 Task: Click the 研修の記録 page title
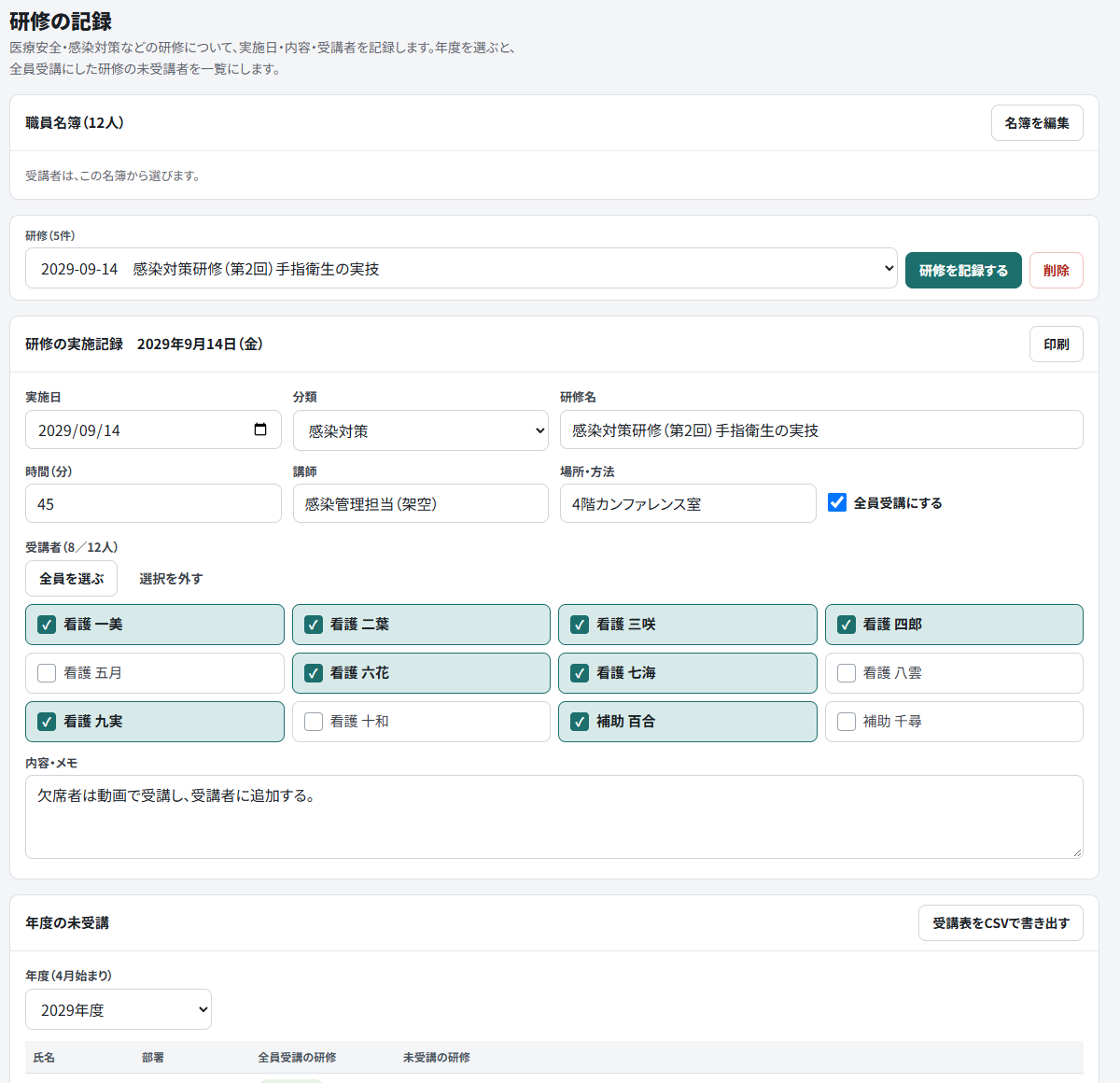click(x=61, y=21)
